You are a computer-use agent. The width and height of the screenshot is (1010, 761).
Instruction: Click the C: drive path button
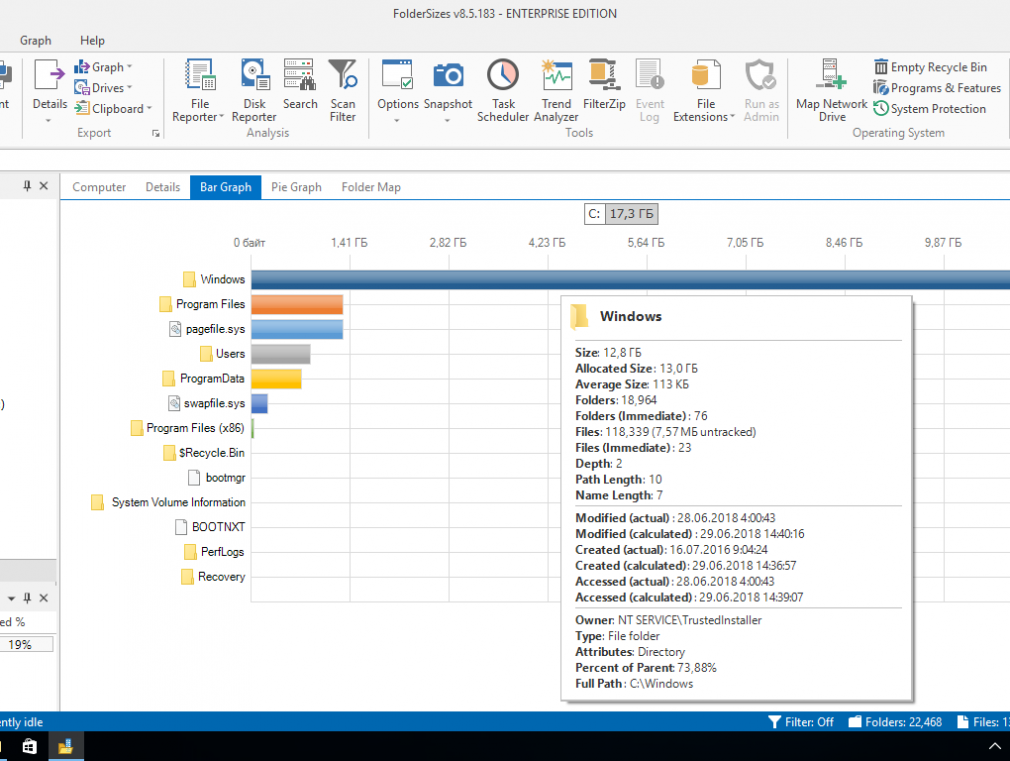(x=594, y=214)
